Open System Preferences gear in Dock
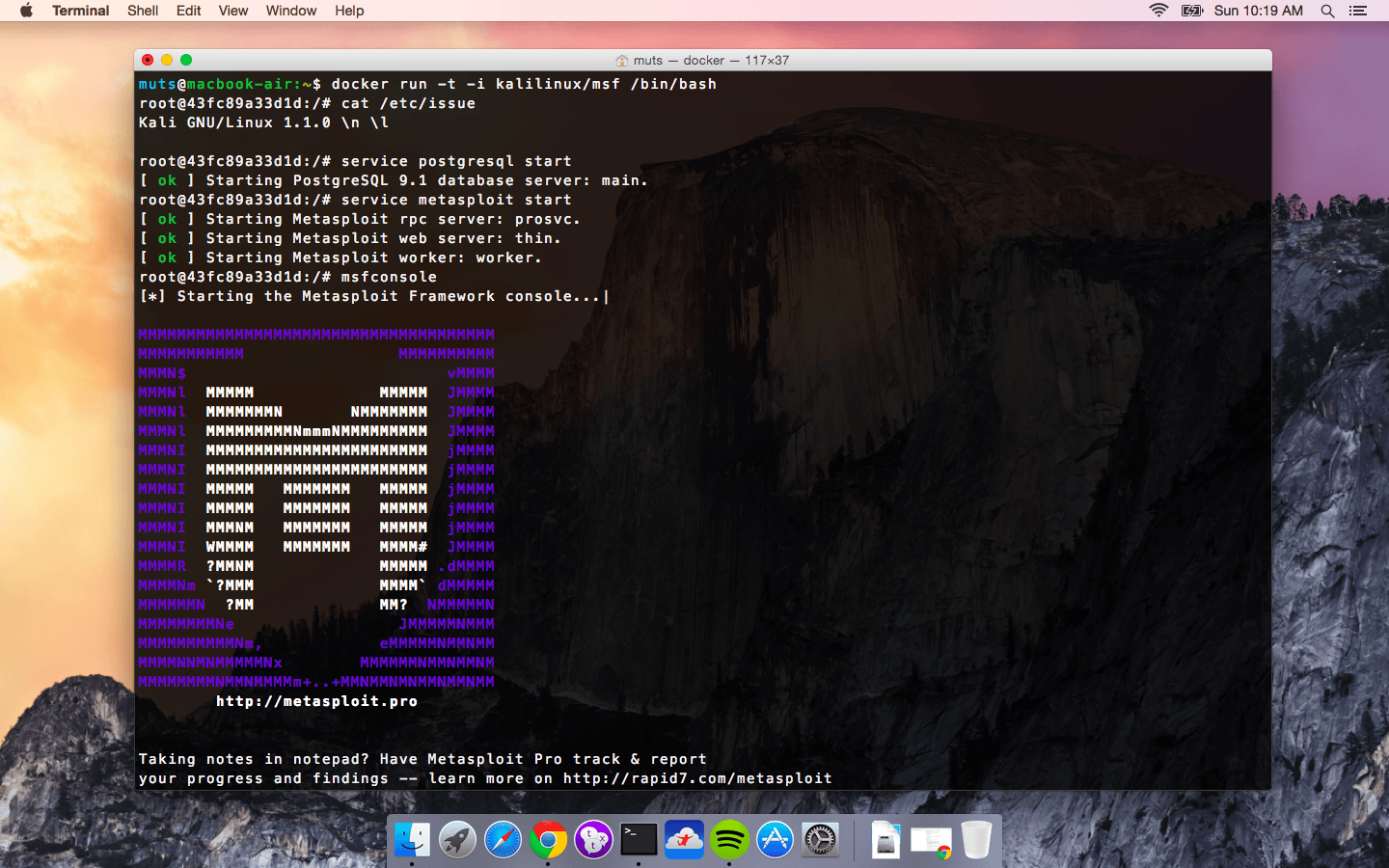This screenshot has height=868, width=1389. [820, 840]
